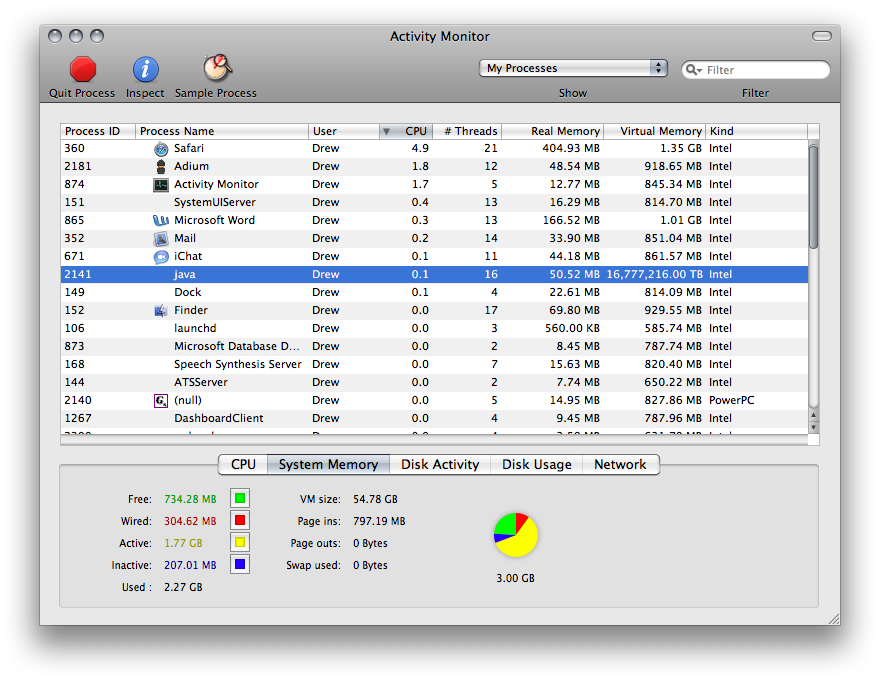Open the Inspect info icon
The height and width of the screenshot is (680, 880).
pos(145,70)
